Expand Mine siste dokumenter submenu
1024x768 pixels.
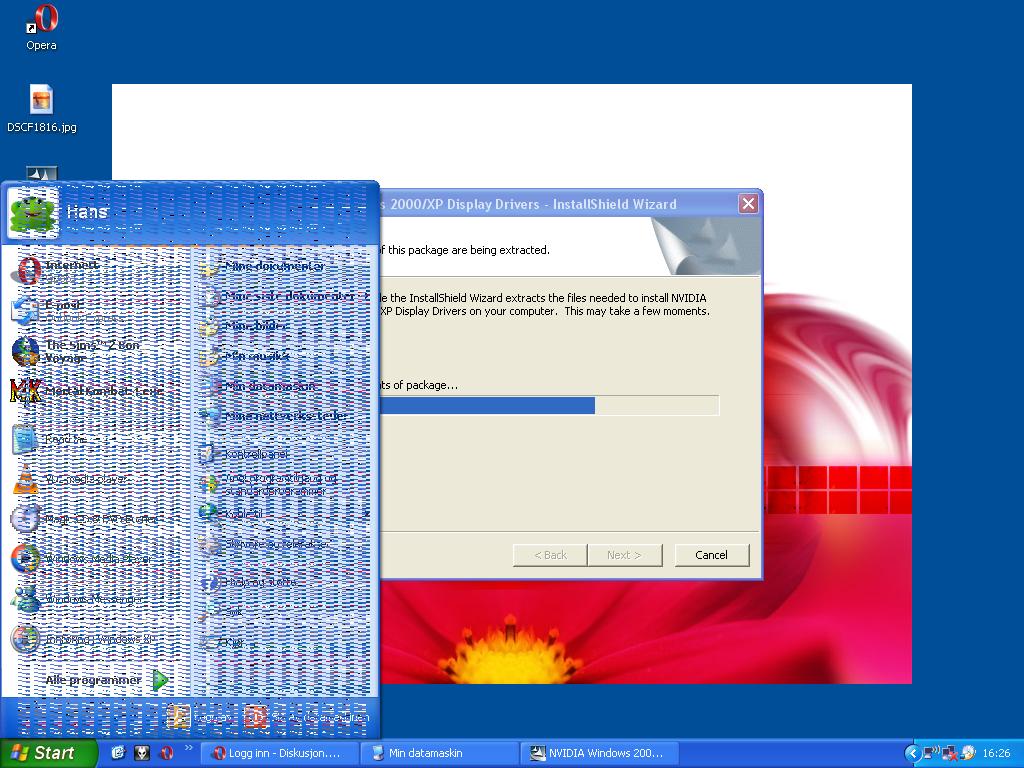pyautogui.click(x=284, y=296)
